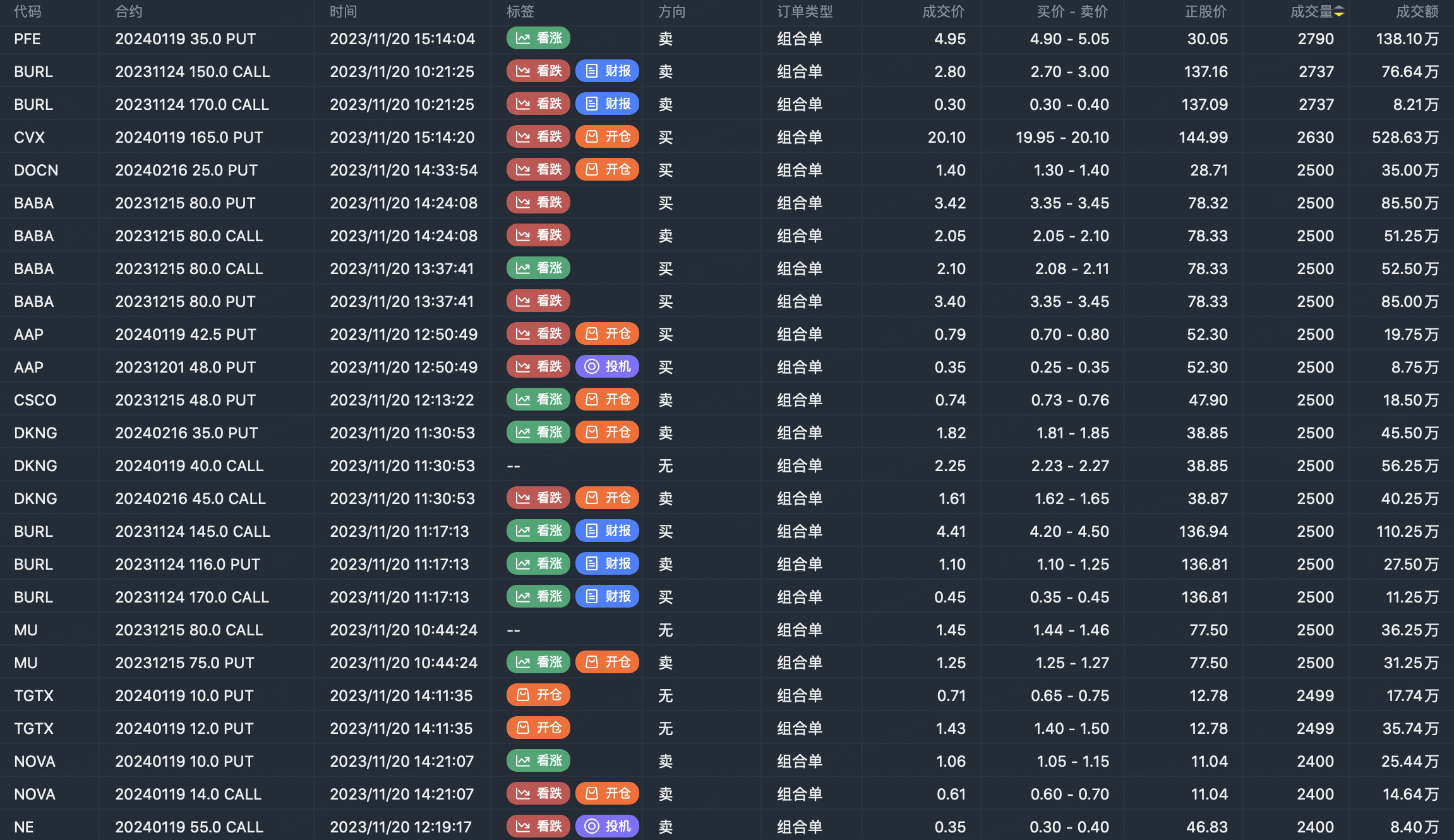The image size is (1454, 840).
Task: Click the 成交量 sort arrow icon
Action: tap(1338, 11)
